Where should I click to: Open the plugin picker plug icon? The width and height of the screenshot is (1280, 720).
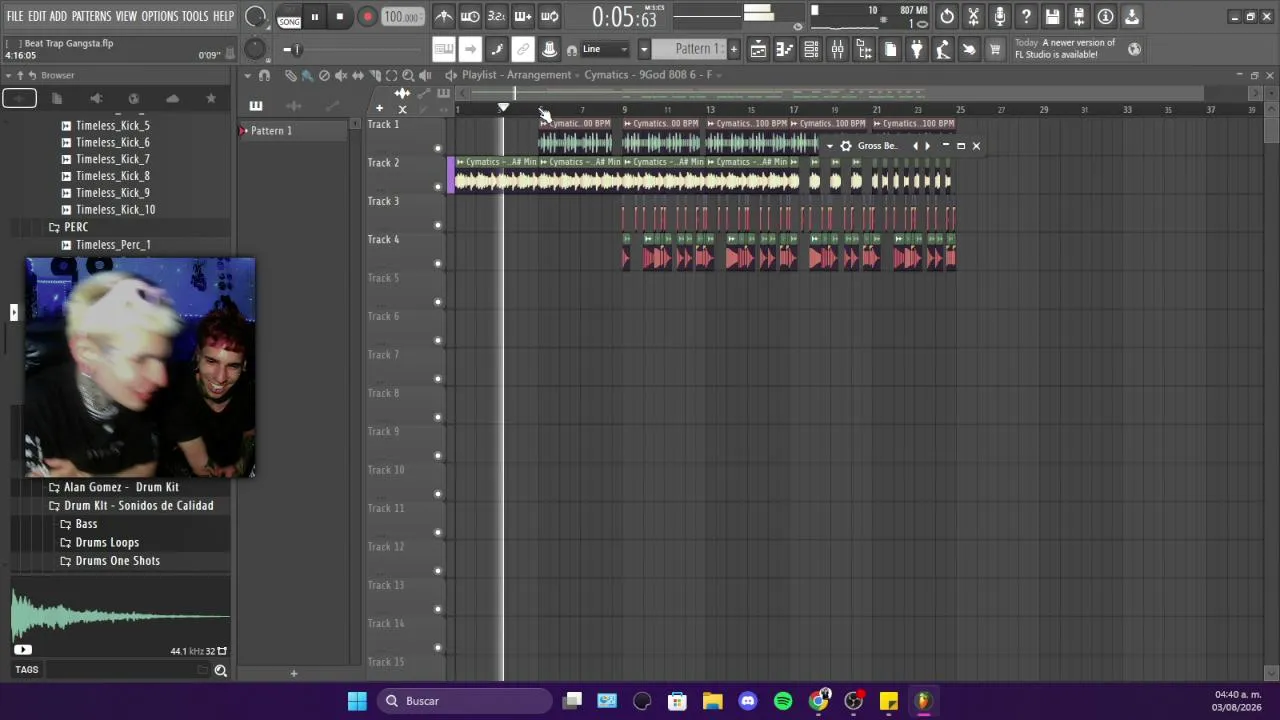tap(916, 50)
